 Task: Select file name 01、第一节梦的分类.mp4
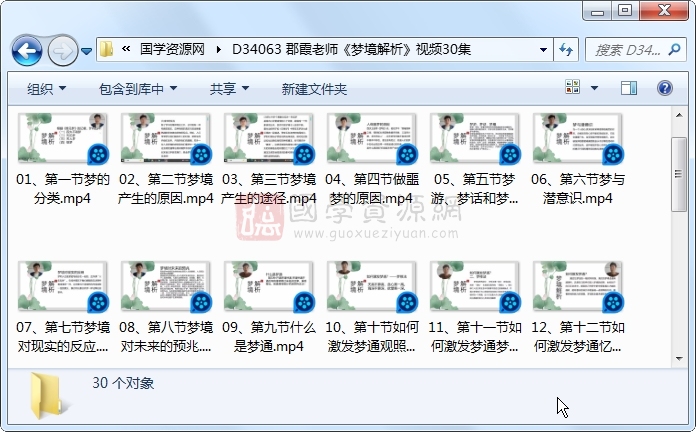[x=63, y=189]
